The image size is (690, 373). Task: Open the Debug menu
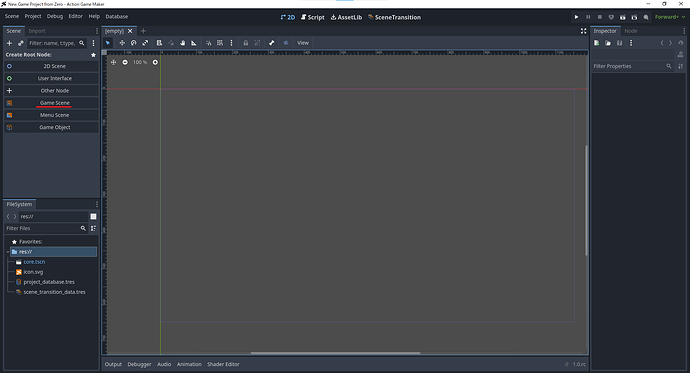coord(55,16)
